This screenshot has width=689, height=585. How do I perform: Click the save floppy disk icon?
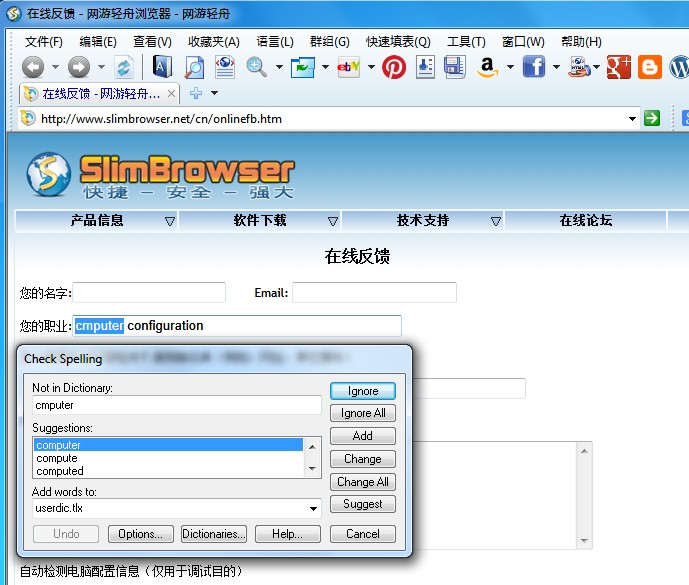[455, 67]
